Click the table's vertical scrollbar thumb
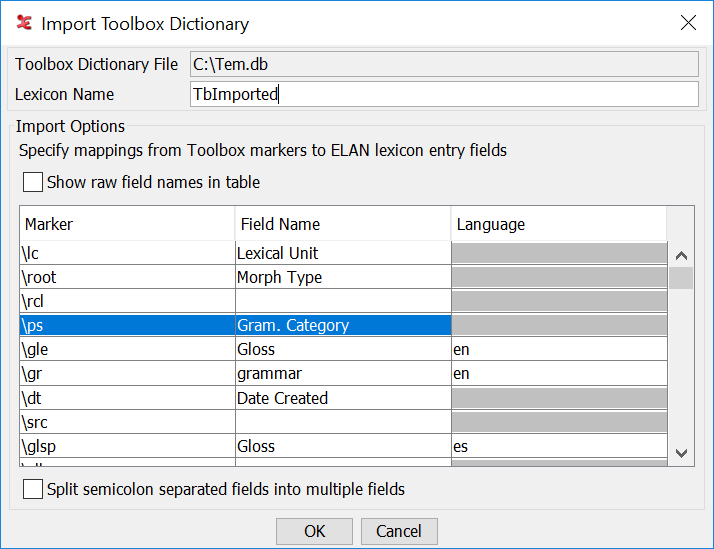This screenshot has width=714, height=549. [x=681, y=278]
